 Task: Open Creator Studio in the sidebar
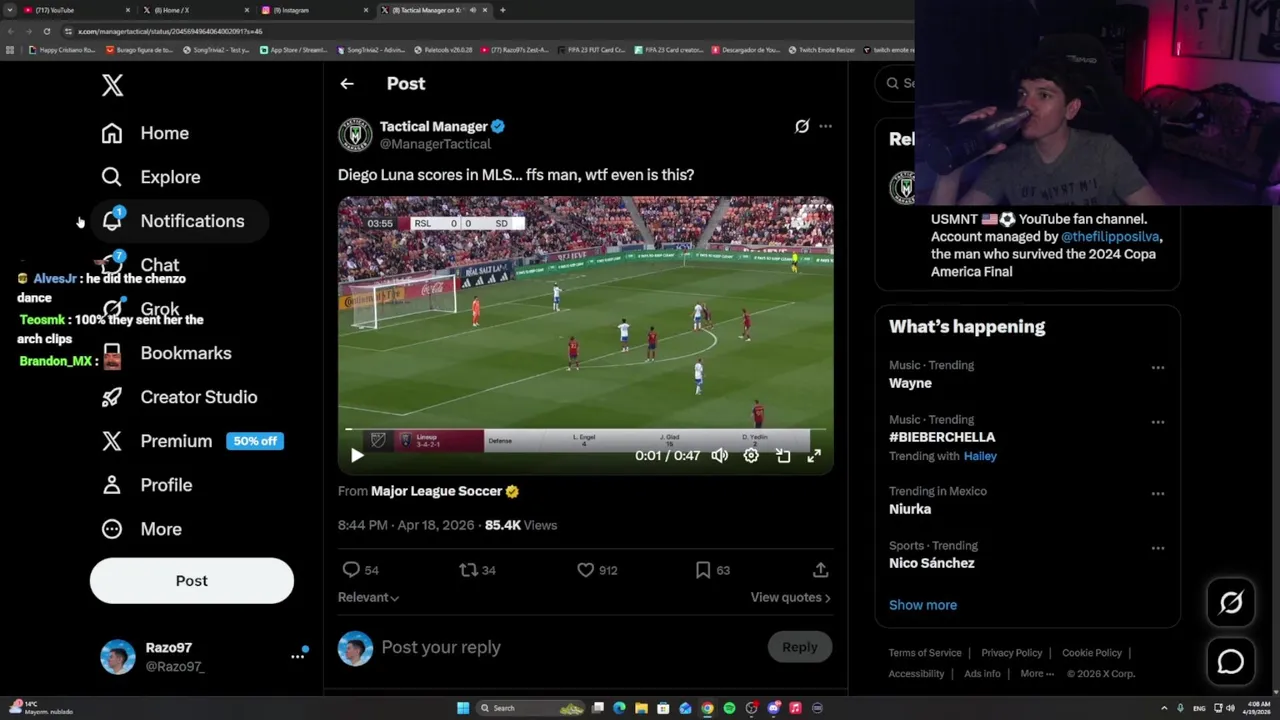(179, 397)
